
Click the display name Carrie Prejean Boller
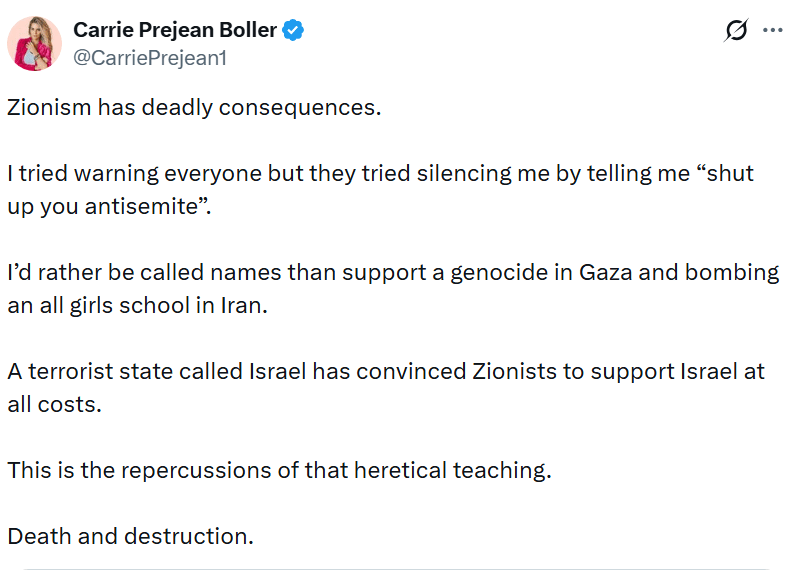(175, 30)
